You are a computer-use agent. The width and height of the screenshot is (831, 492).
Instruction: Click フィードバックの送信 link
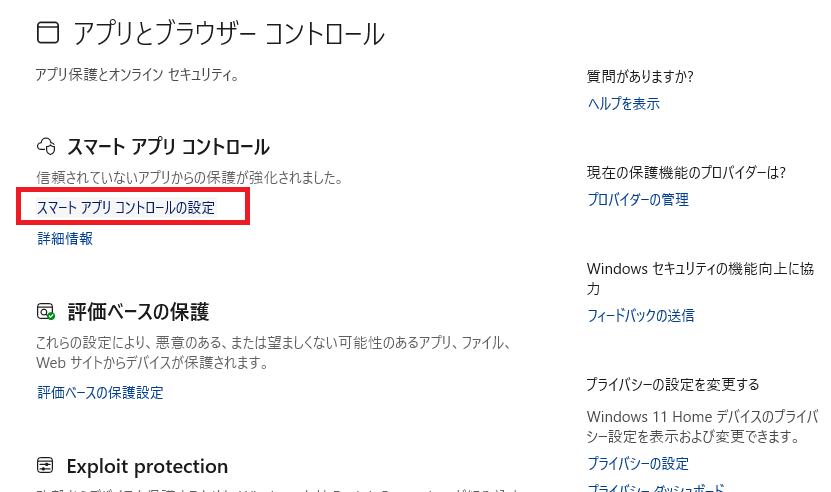[x=640, y=315]
